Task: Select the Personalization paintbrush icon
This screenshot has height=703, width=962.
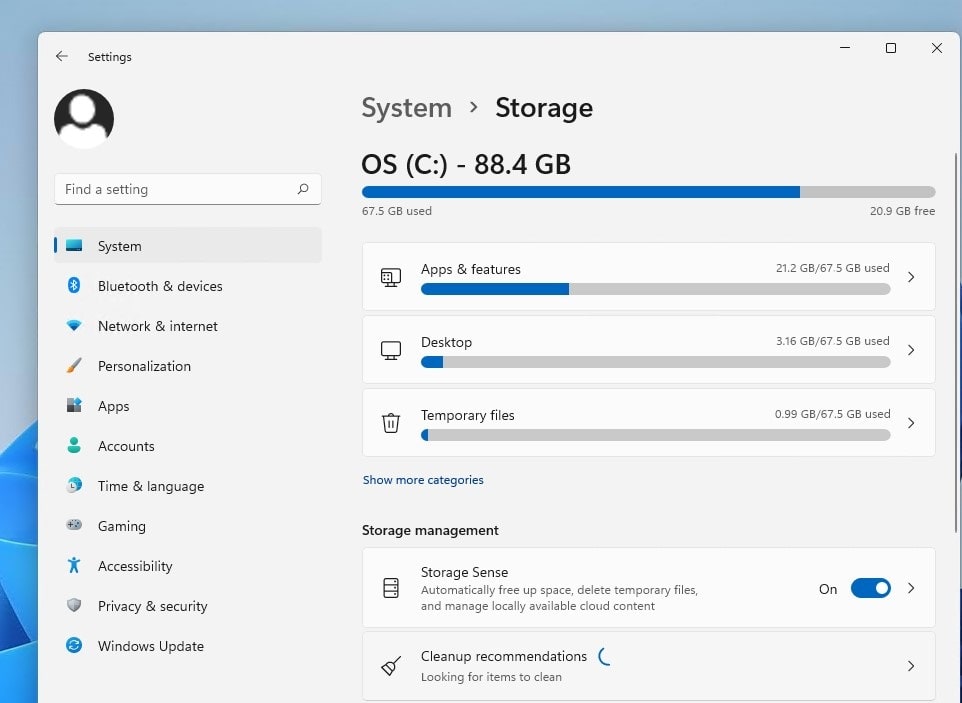Action: (74, 366)
